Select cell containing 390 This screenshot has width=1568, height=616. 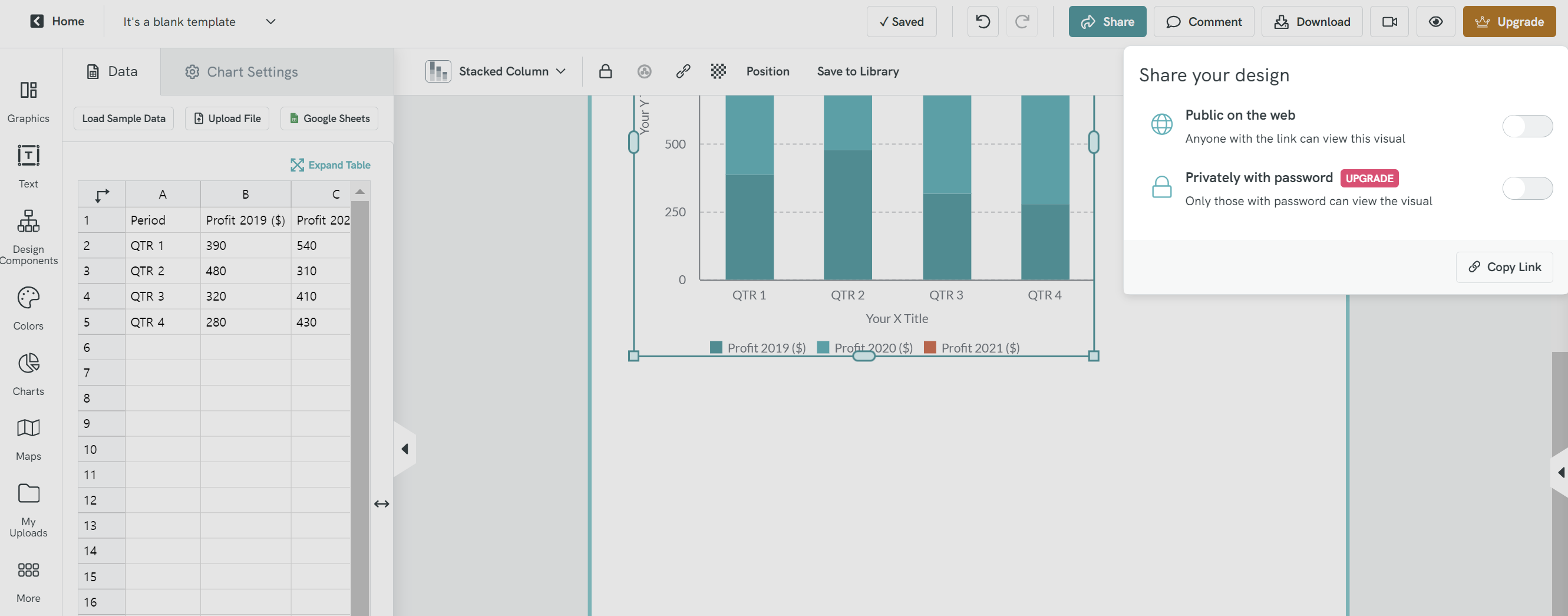click(x=245, y=245)
